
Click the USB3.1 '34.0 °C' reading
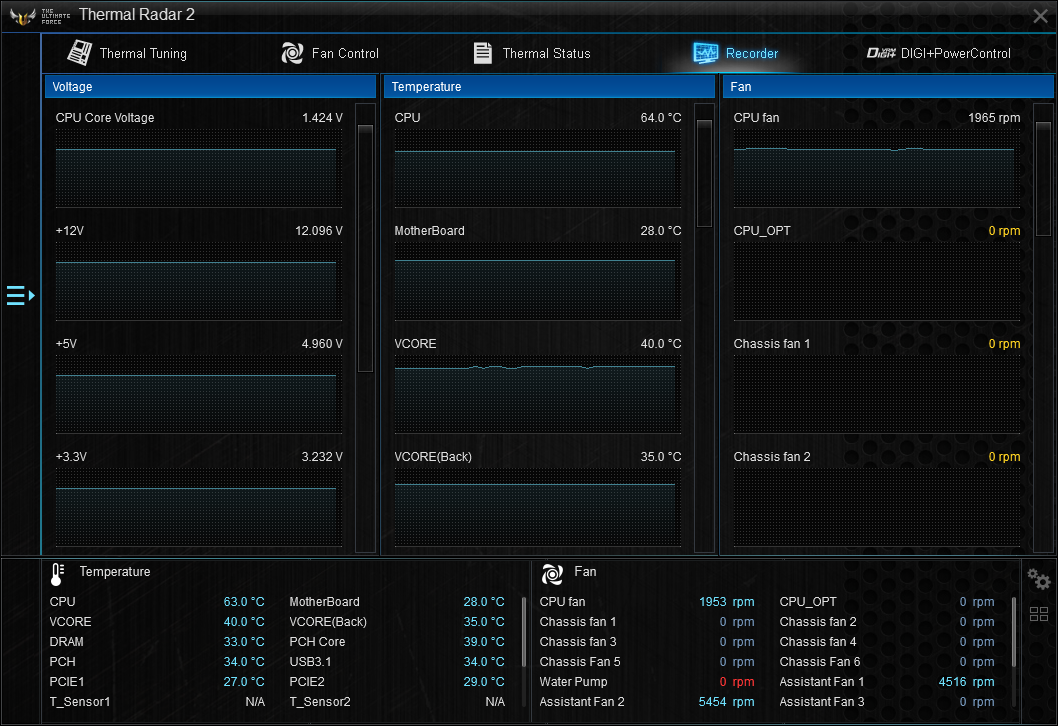(x=484, y=662)
